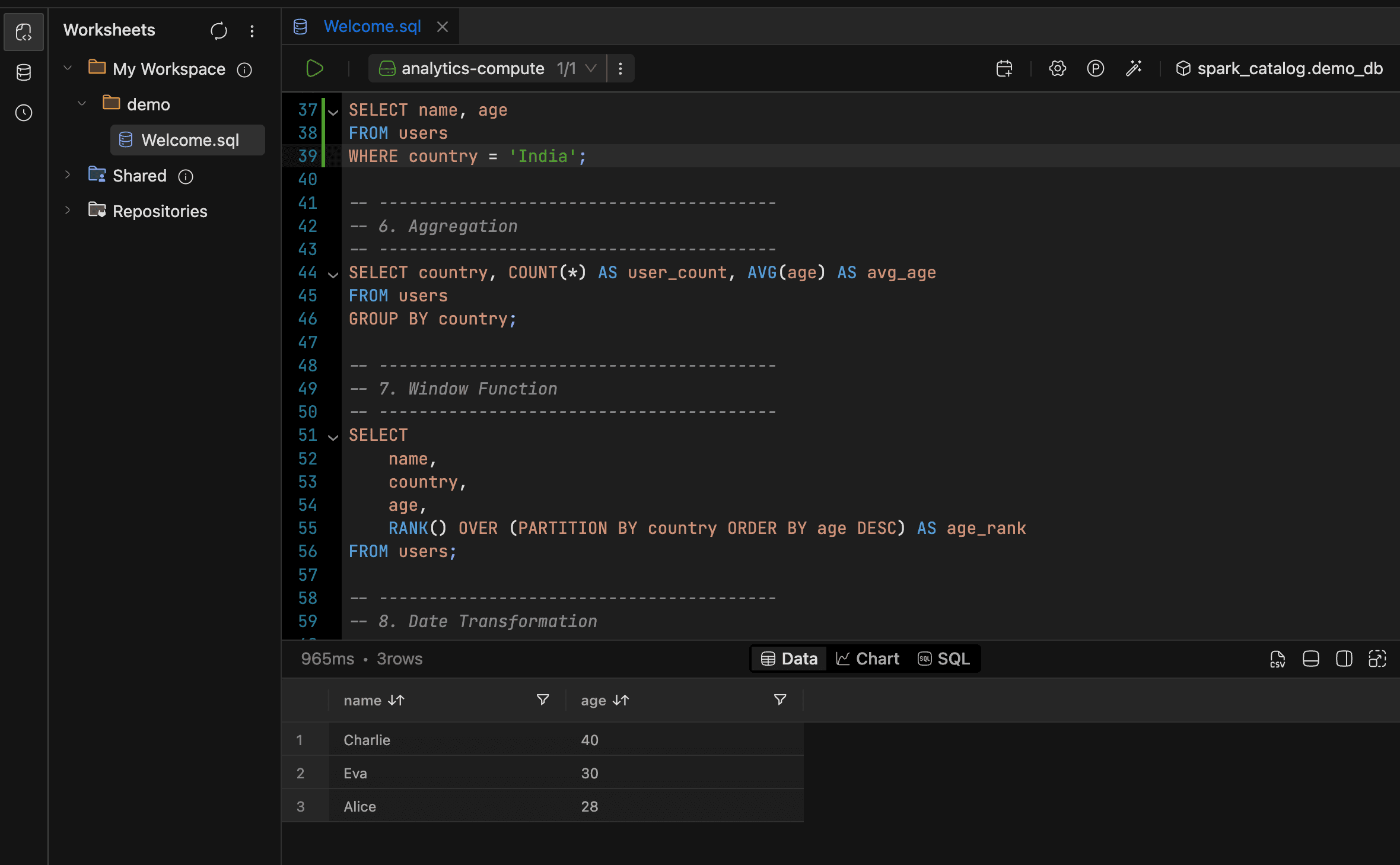This screenshot has height=865, width=1400.
Task: Collapse the My Workspace folder
Action: [x=68, y=69]
